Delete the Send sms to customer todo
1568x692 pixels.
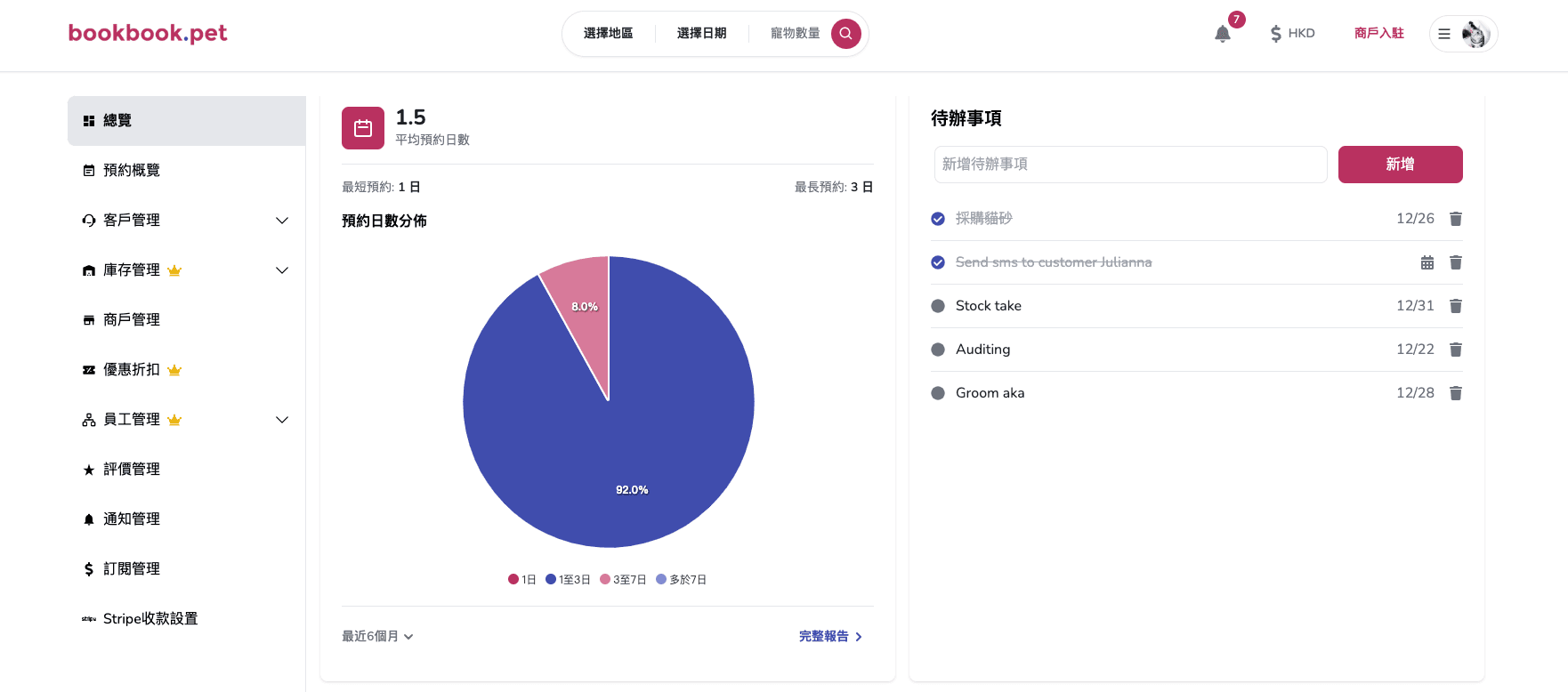(1456, 262)
